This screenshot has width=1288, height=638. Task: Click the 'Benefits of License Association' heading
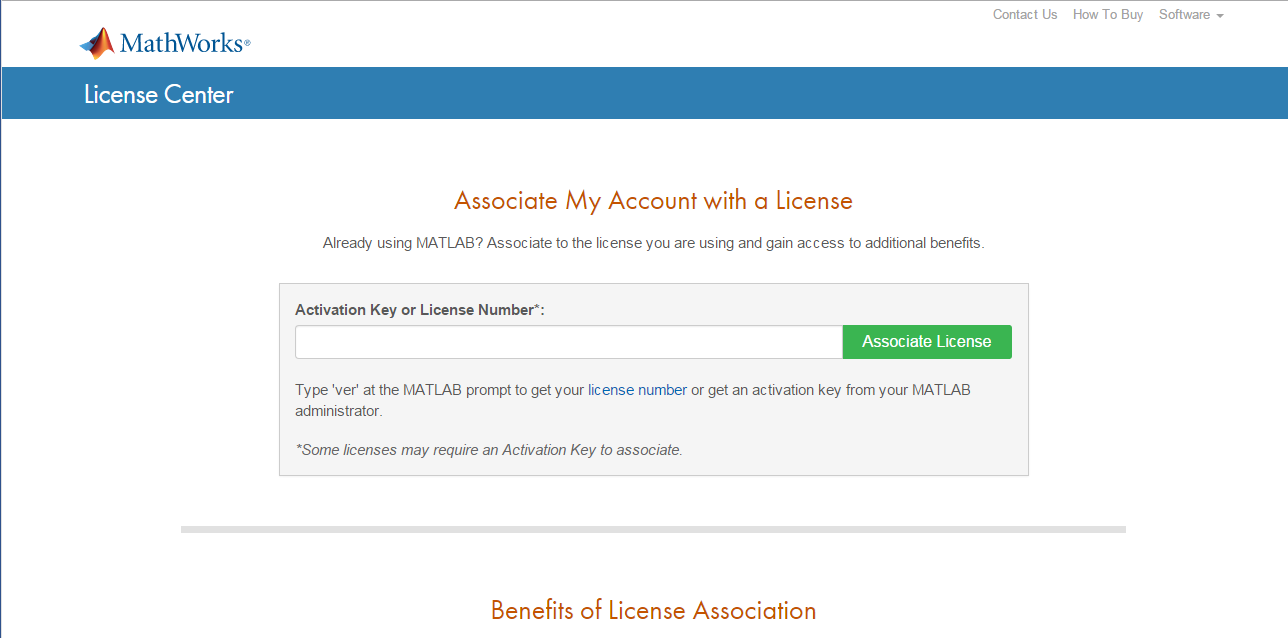click(x=653, y=610)
